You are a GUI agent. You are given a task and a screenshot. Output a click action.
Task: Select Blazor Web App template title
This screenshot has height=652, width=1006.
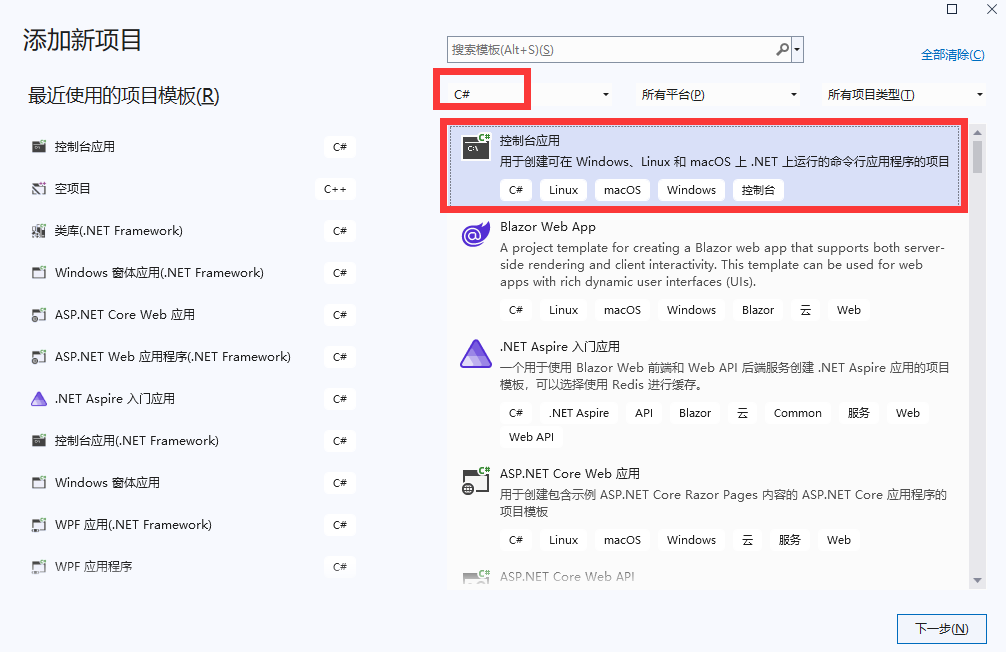(548, 227)
